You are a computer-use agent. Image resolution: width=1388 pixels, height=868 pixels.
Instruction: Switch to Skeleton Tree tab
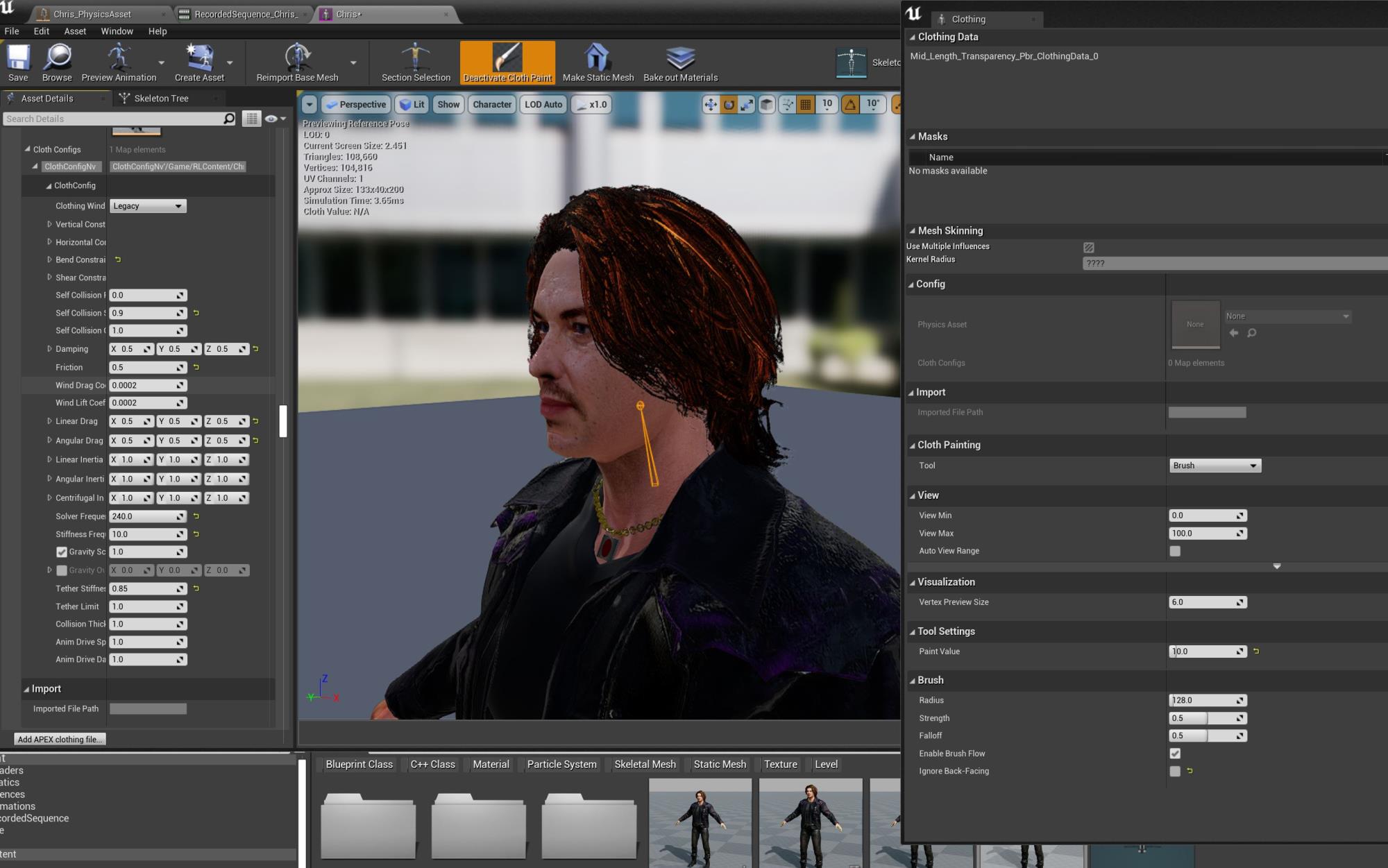pyautogui.click(x=161, y=99)
